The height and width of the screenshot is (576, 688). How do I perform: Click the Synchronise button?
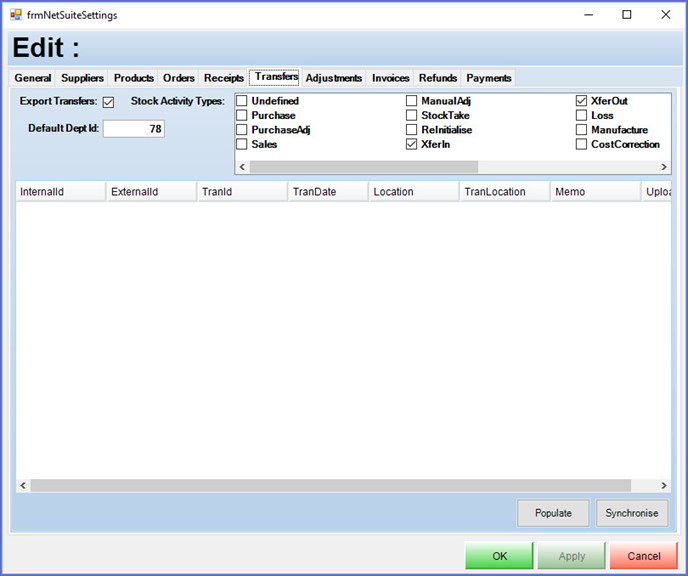click(632, 513)
